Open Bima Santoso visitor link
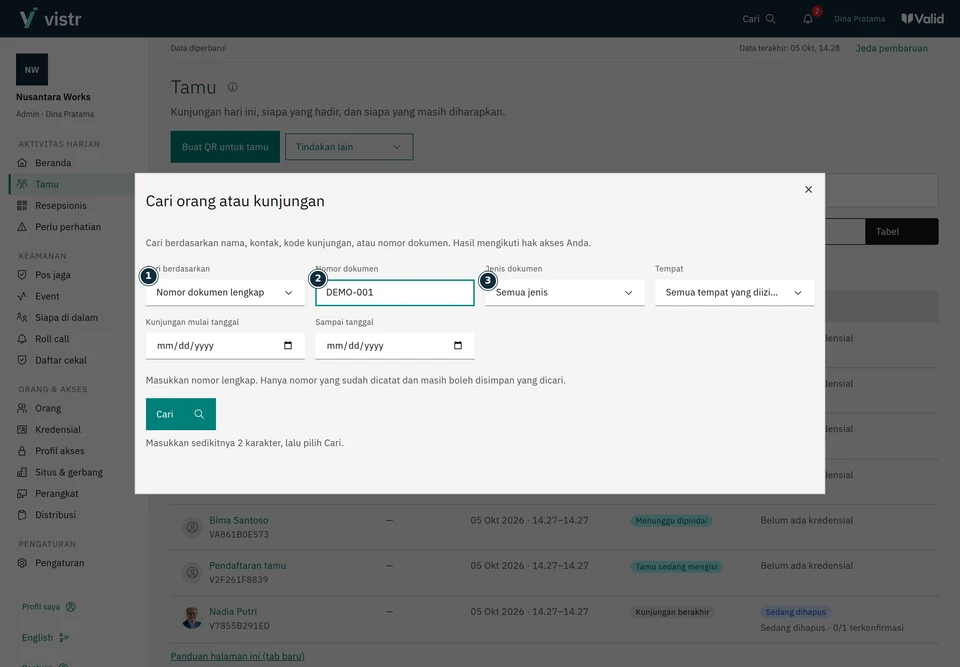This screenshot has width=960, height=667. [x=239, y=520]
